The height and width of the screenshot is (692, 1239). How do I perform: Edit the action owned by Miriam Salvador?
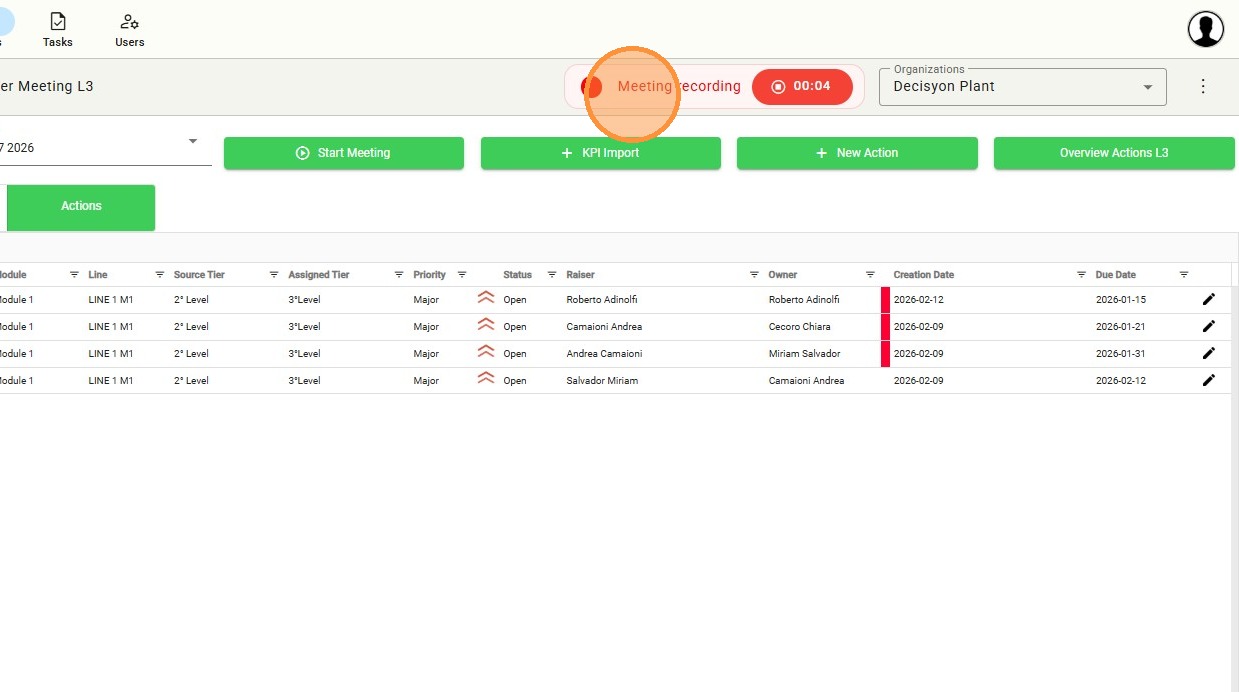[x=1208, y=353]
